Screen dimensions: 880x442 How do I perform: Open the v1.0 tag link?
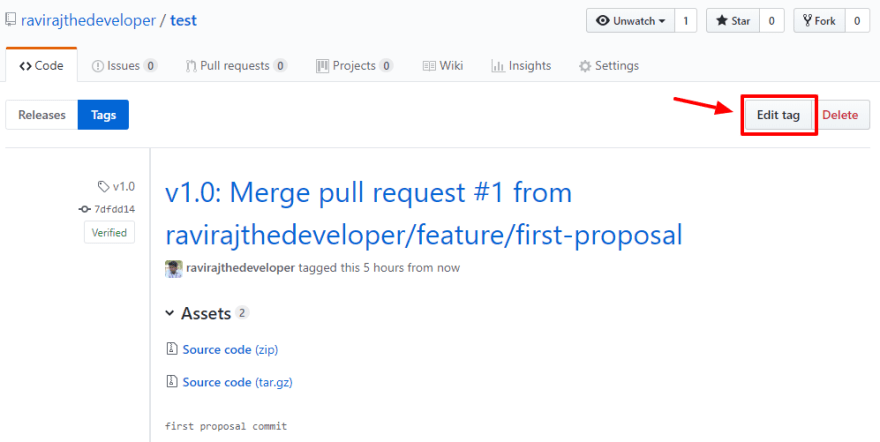[x=123, y=186]
